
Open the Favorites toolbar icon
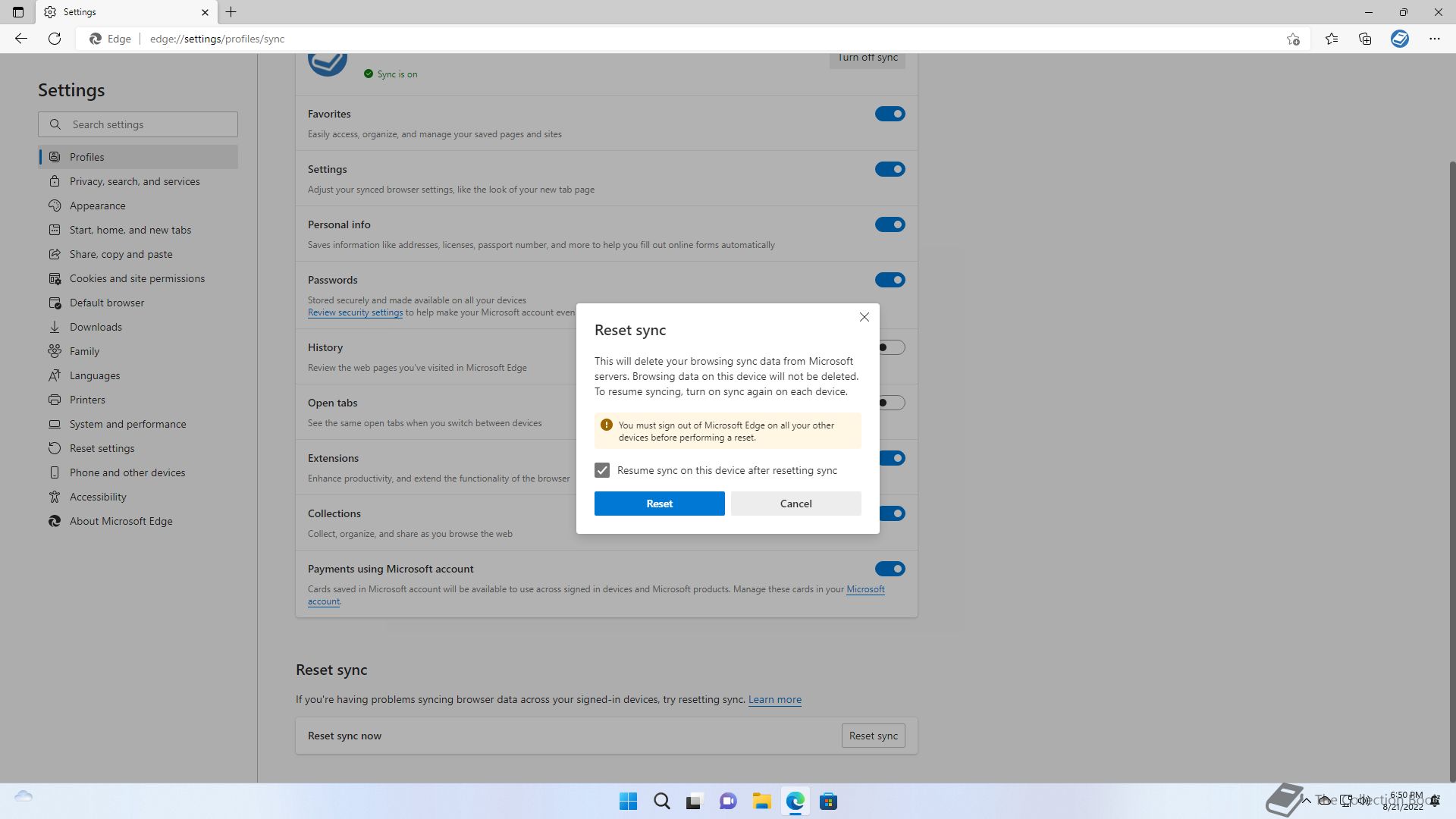coord(1332,39)
